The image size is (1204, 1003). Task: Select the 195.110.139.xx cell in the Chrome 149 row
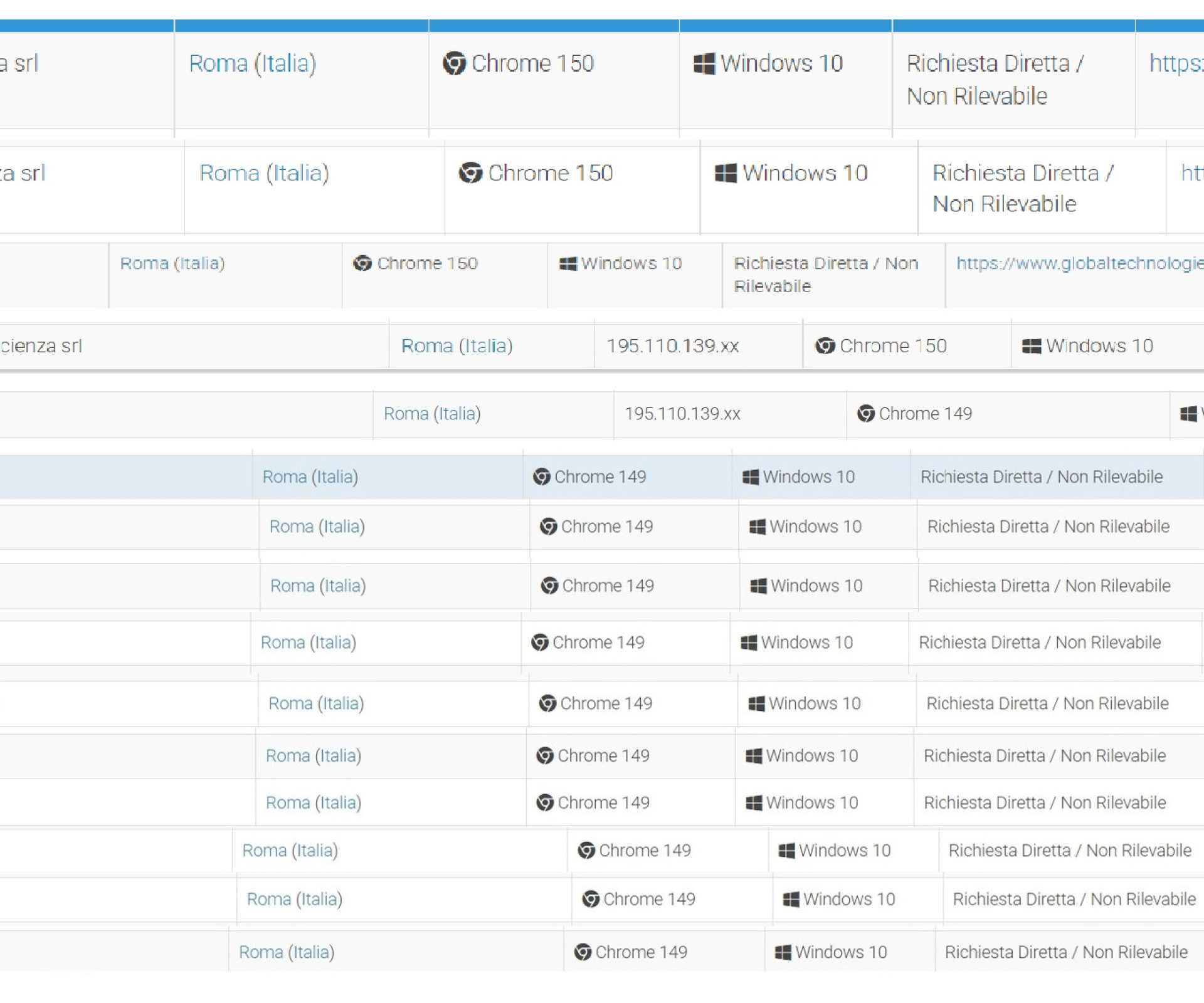coord(730,414)
